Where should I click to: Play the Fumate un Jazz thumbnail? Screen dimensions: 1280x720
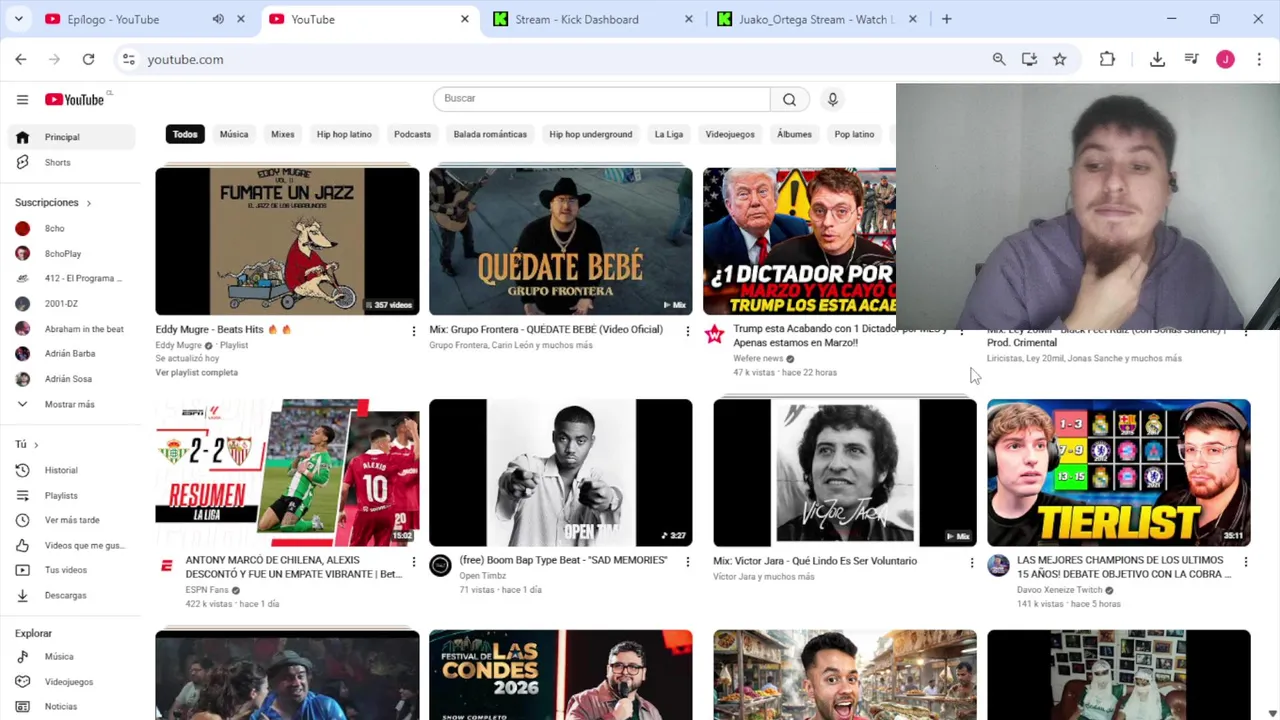[x=287, y=241]
